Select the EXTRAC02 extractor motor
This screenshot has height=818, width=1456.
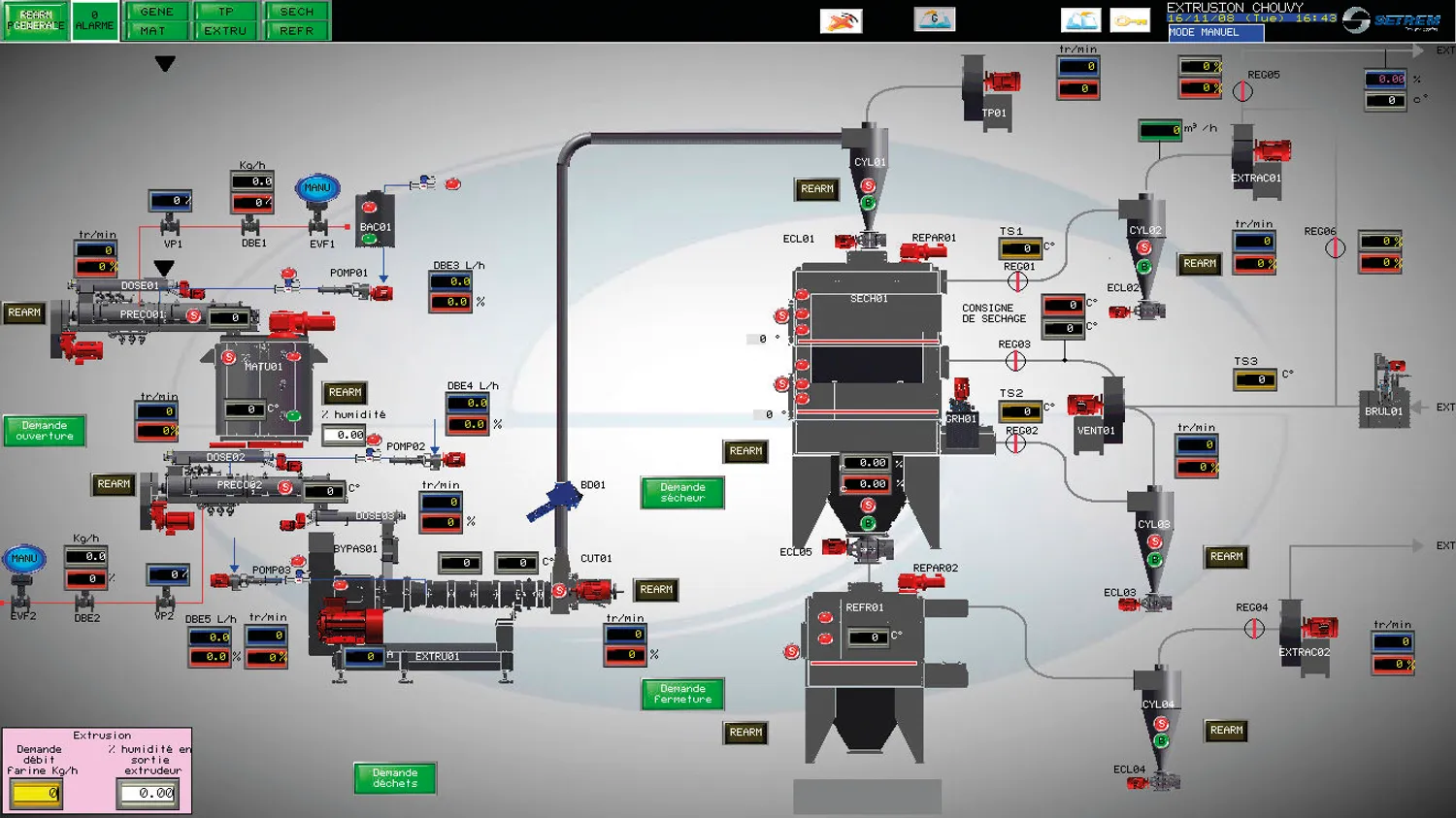click(1319, 628)
